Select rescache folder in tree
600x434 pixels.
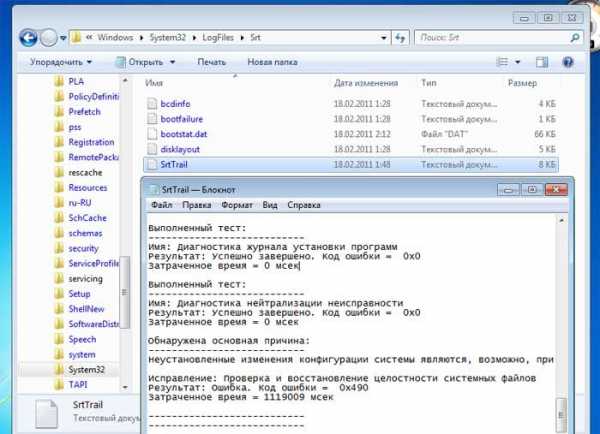pyautogui.click(x=85, y=173)
